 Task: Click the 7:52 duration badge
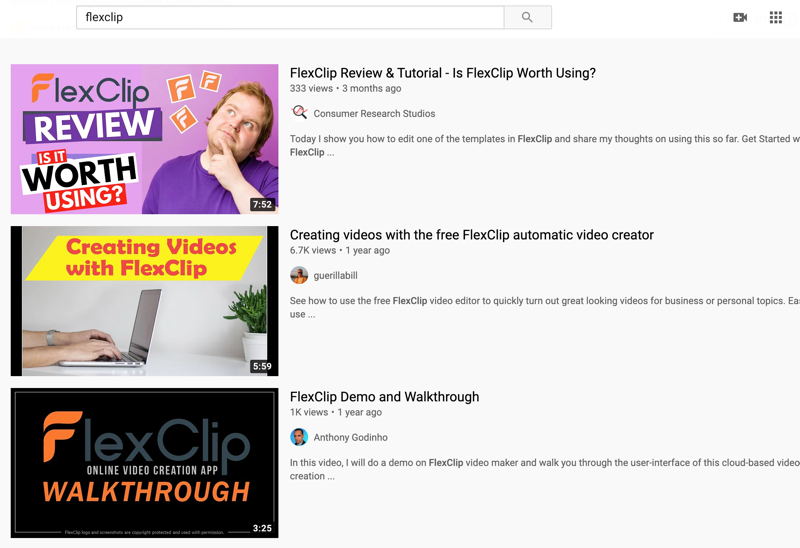coord(262,205)
